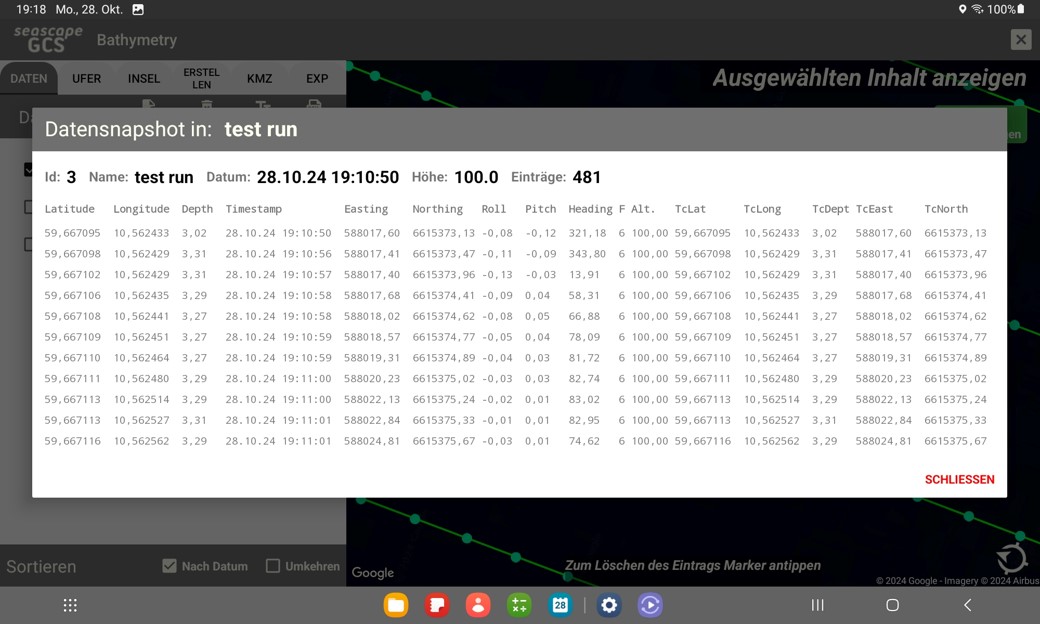Tap the Wi-Fi status icon
Screen dimensions: 1040x624
(x=977, y=9)
